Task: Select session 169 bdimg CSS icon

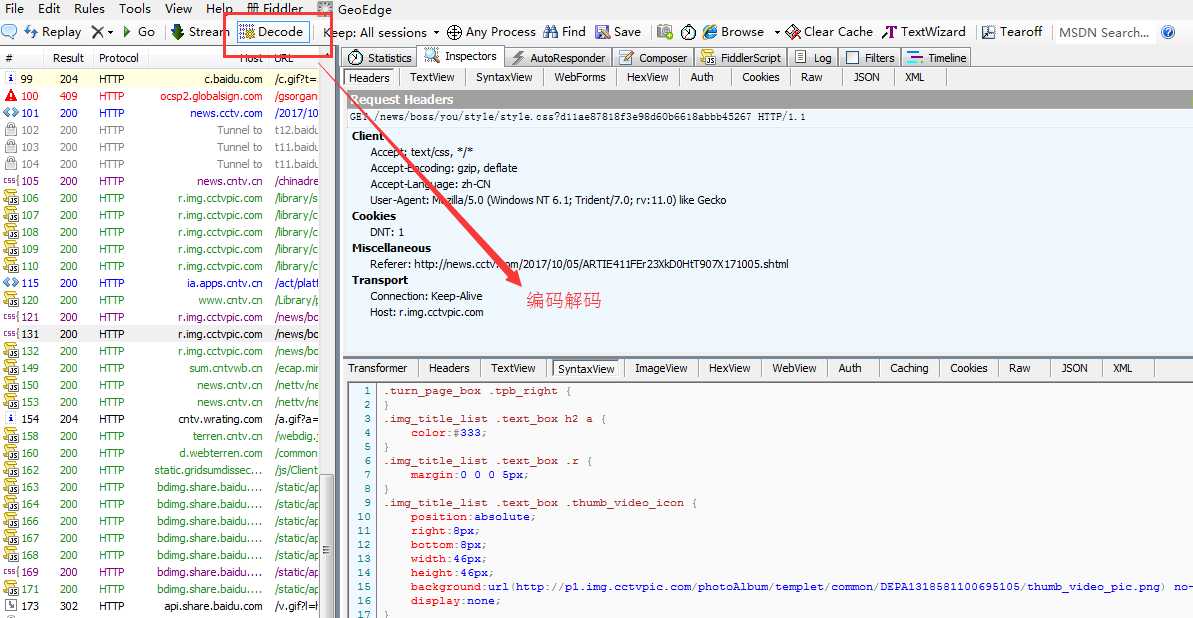Action: 11,572
